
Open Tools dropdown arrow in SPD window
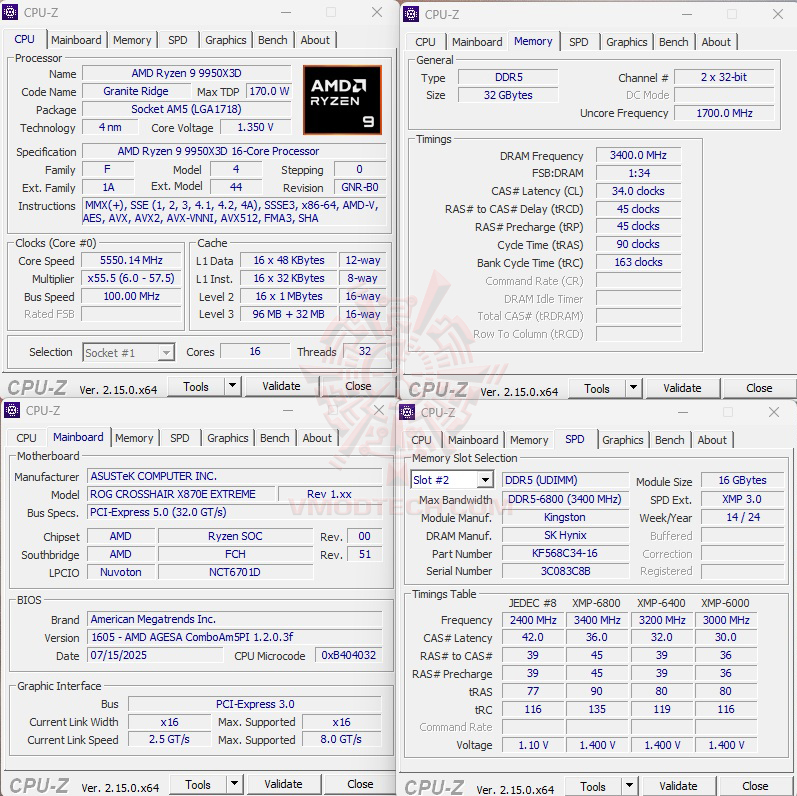pos(629,786)
